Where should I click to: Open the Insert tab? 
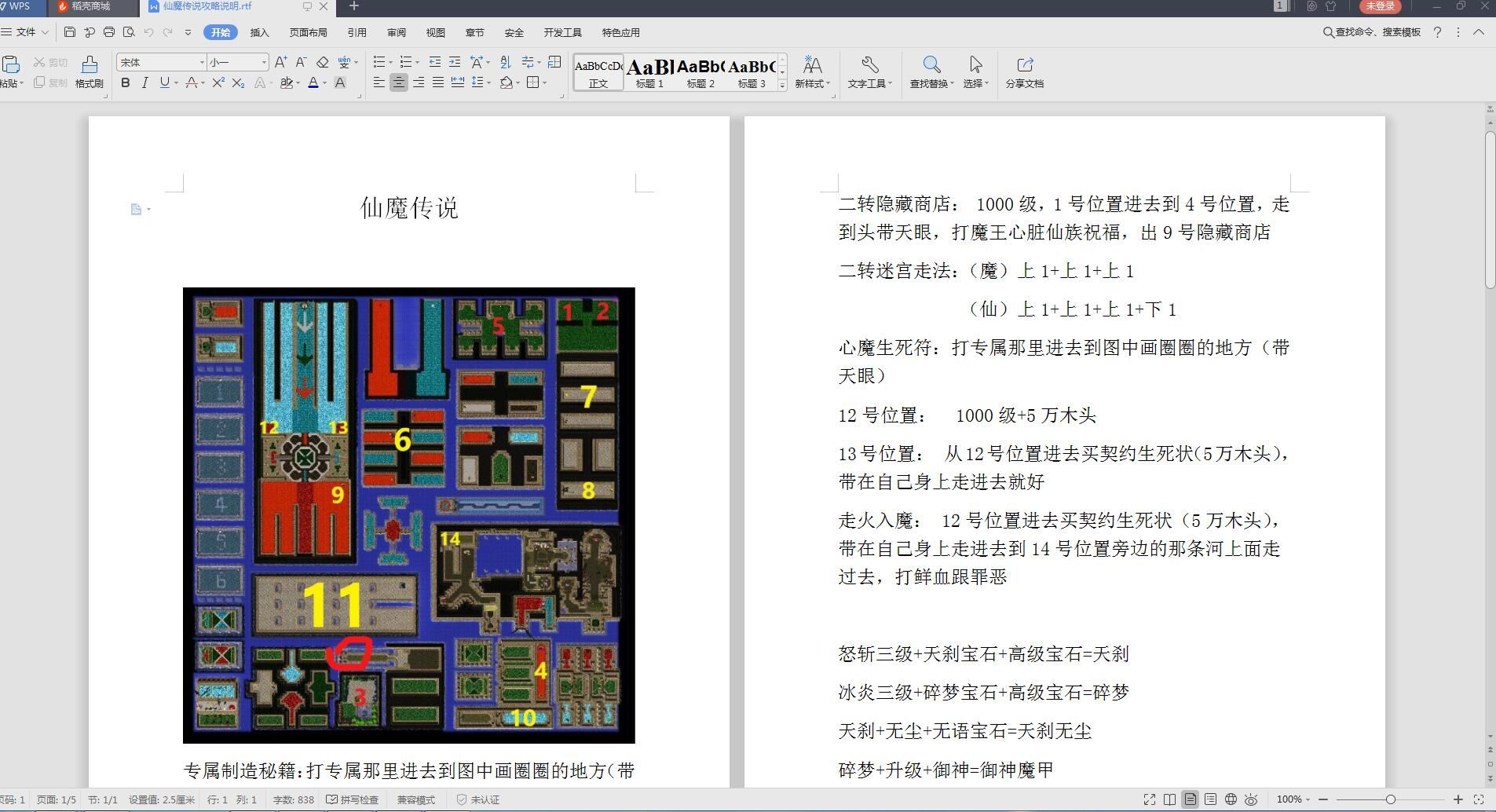coord(259,32)
